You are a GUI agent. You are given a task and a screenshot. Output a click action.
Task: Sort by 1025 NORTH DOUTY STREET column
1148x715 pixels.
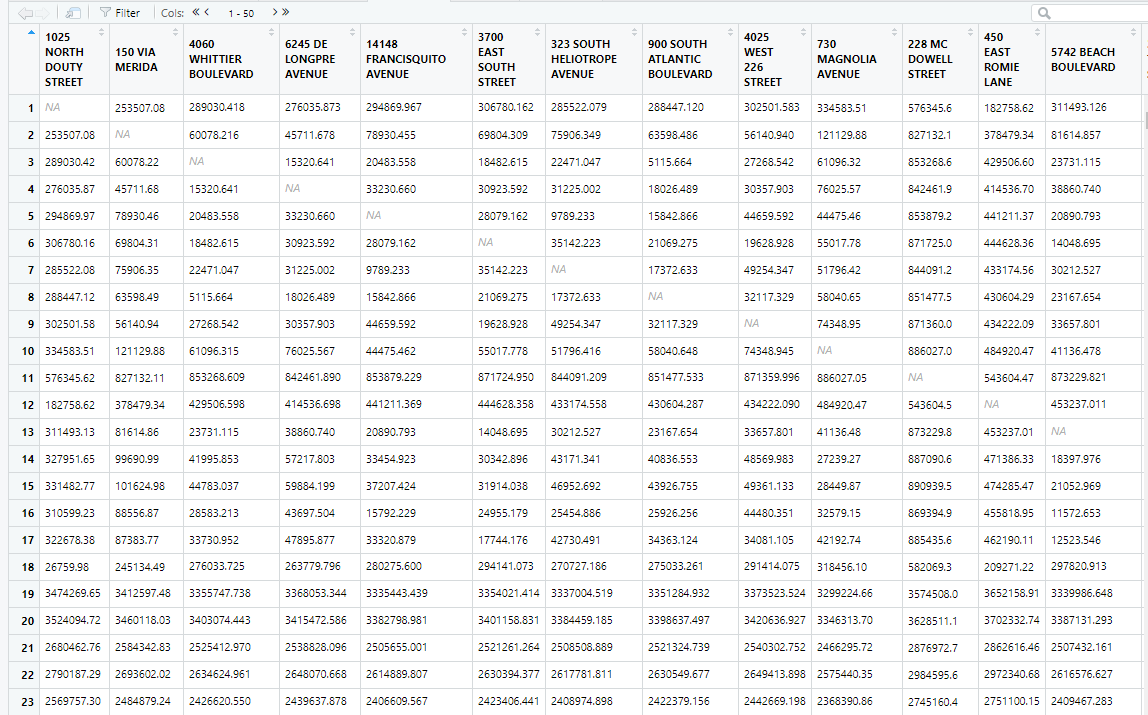click(102, 33)
